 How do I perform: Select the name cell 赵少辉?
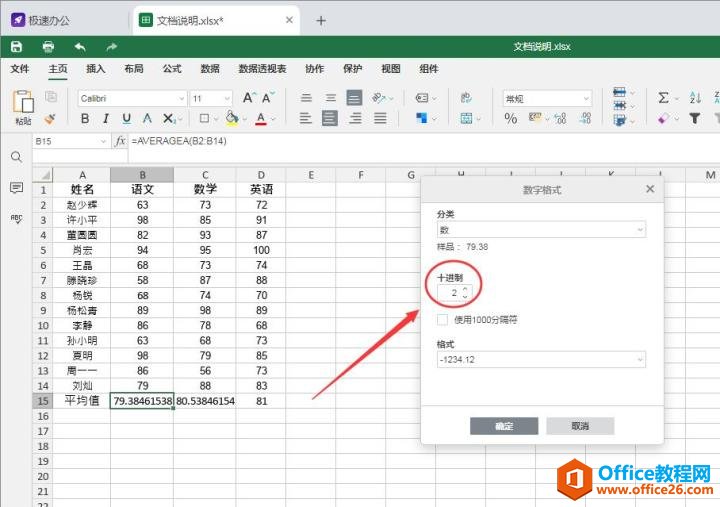point(82,205)
